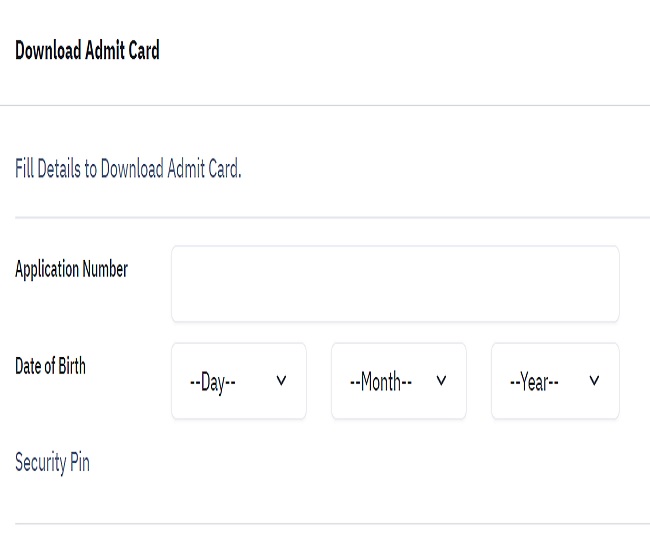Click the Security Pin label
Screen dimensions: 650x540
click(52, 463)
